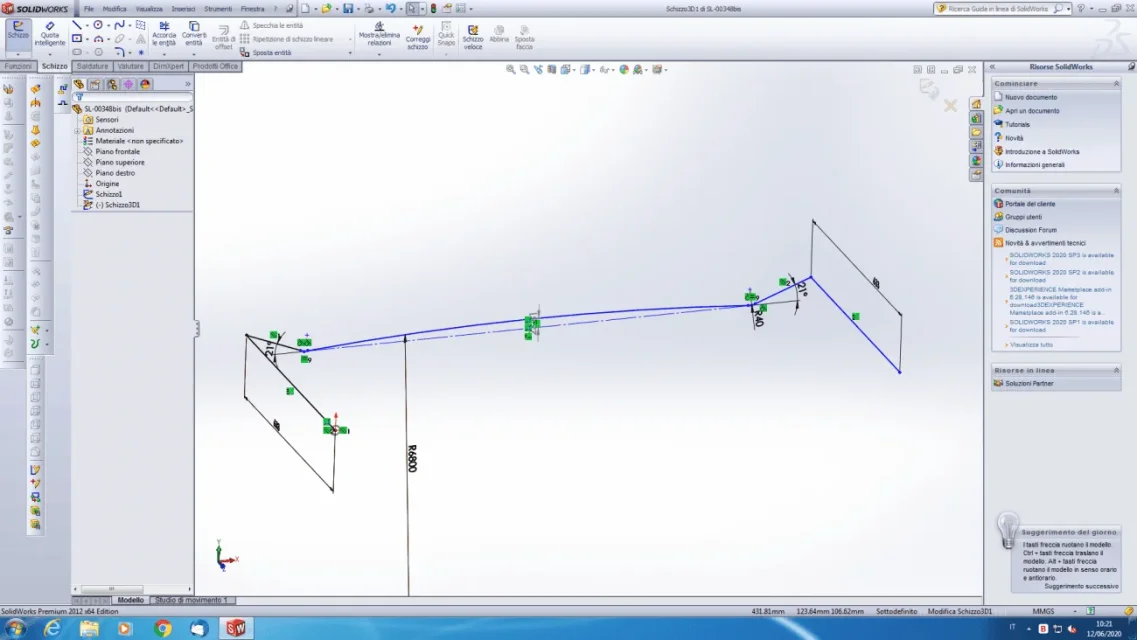Select the Sketch Fillet tool
Screen dimensions: 1137x640
(x=120, y=52)
